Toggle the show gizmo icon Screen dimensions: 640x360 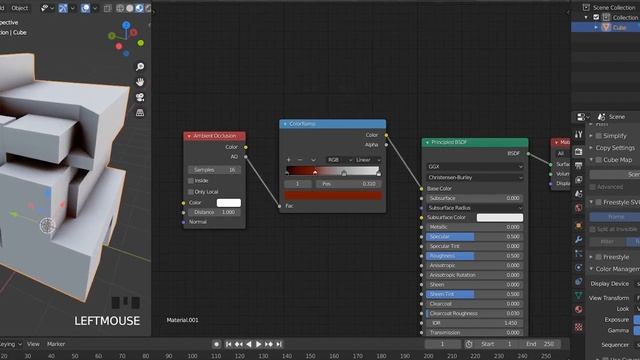tap(63, 8)
